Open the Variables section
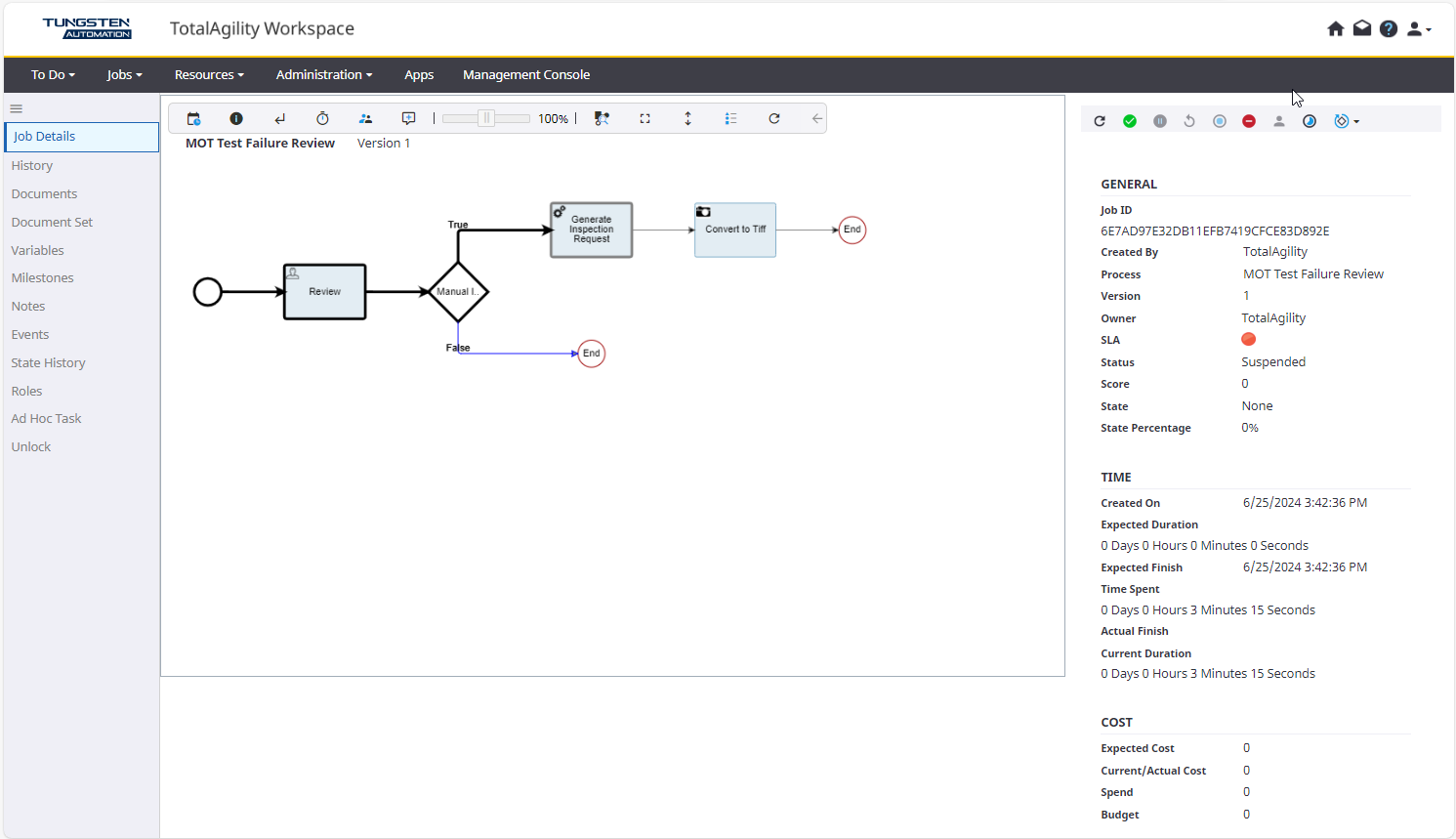The image size is (1456, 839). [37, 251]
